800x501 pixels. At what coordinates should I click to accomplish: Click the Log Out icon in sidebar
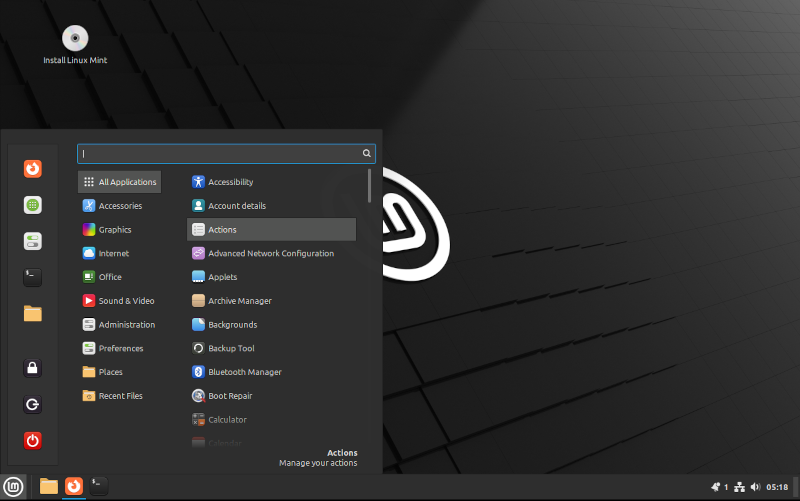33,404
